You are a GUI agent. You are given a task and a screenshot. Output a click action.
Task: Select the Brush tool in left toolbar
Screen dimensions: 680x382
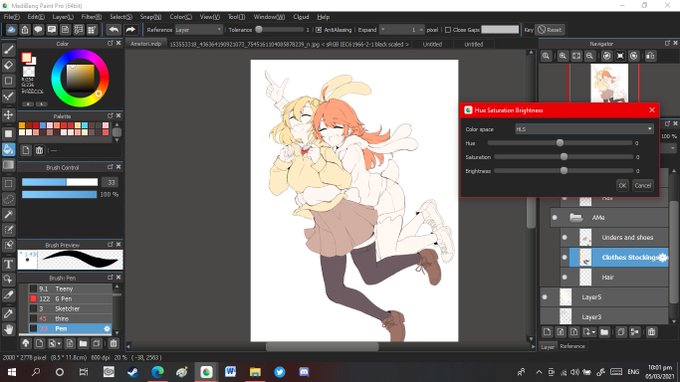[8, 49]
